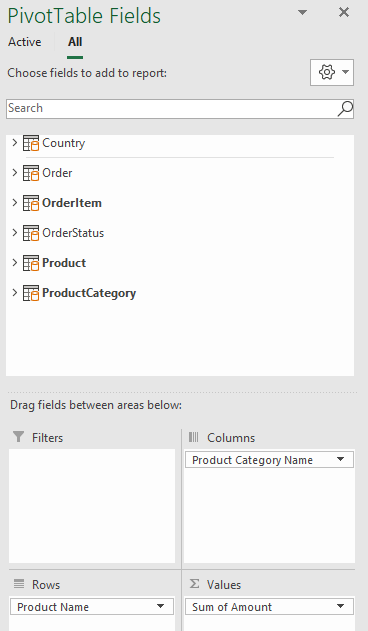
Task: Click the Order table icon
Action: (x=31, y=173)
